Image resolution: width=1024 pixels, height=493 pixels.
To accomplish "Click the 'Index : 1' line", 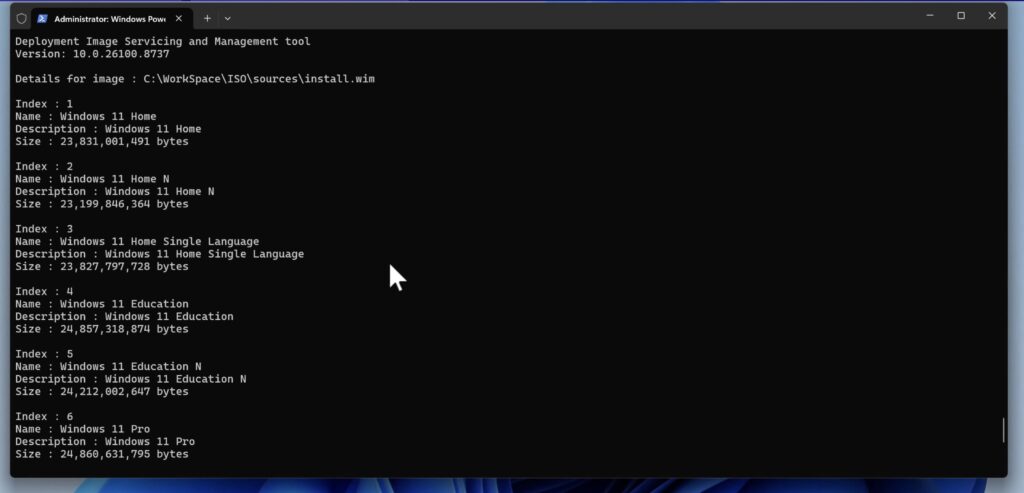I will tap(44, 104).
